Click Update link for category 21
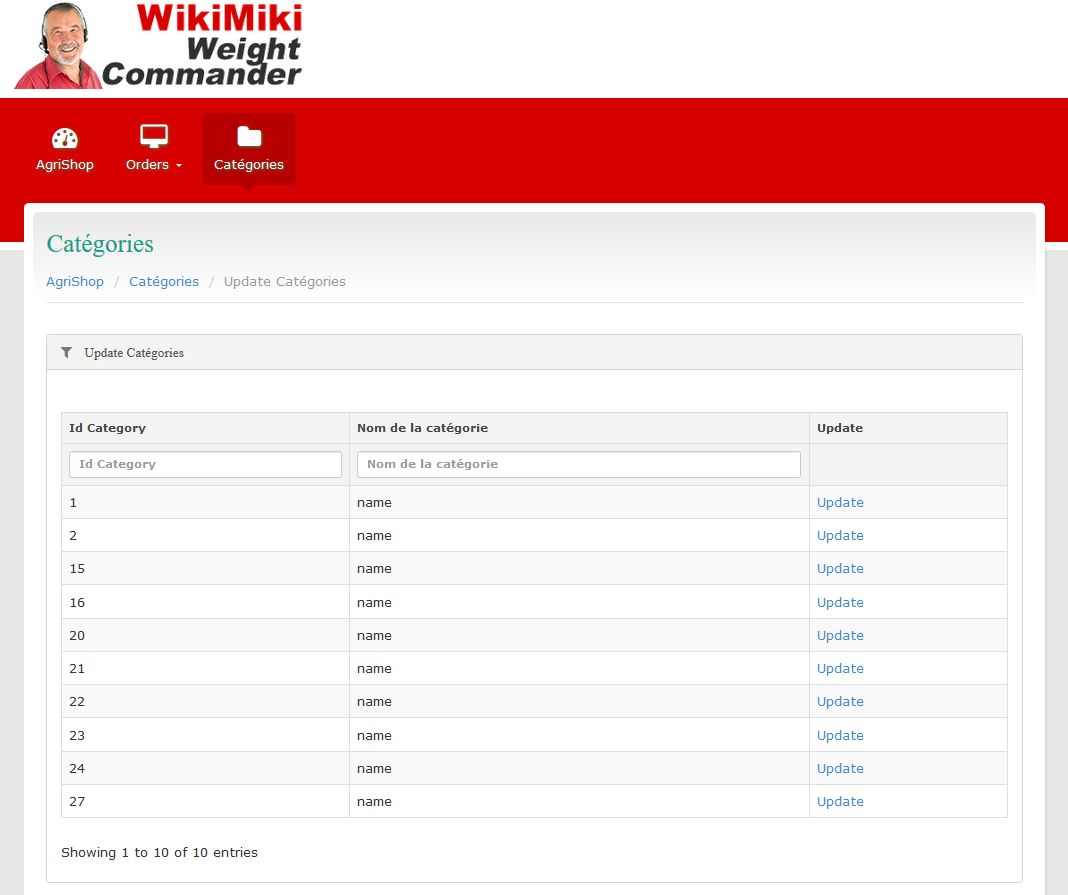 pos(840,669)
